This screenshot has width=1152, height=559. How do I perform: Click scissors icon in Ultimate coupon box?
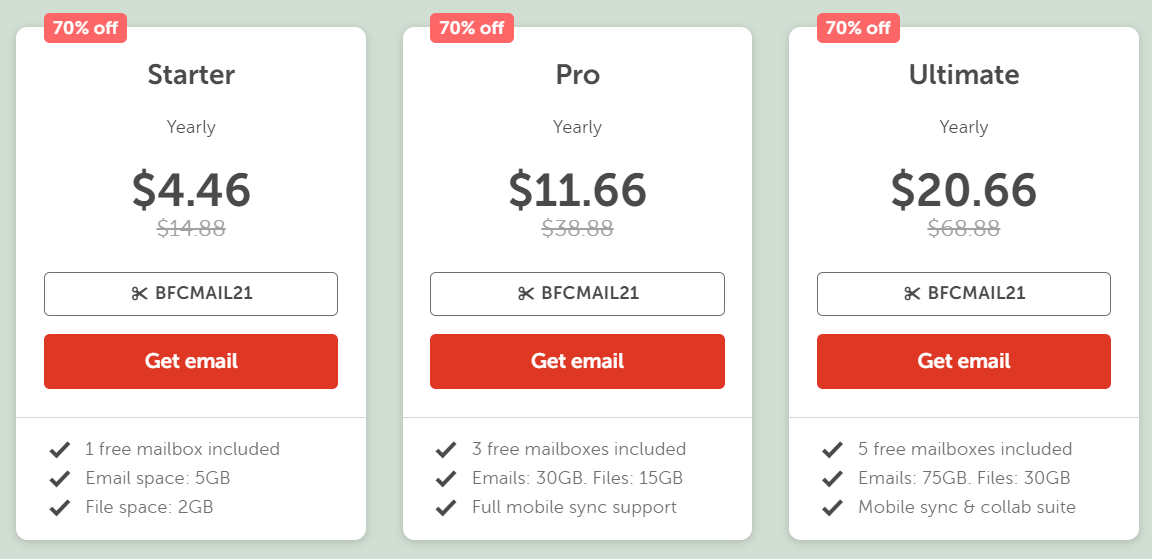point(912,294)
